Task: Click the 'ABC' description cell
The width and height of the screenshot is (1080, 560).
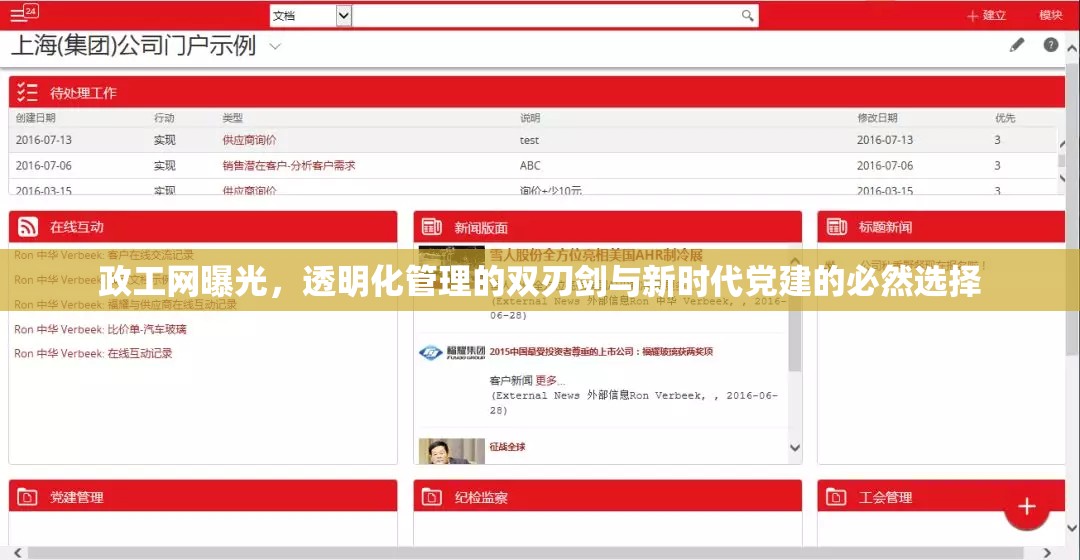Action: coord(530,165)
